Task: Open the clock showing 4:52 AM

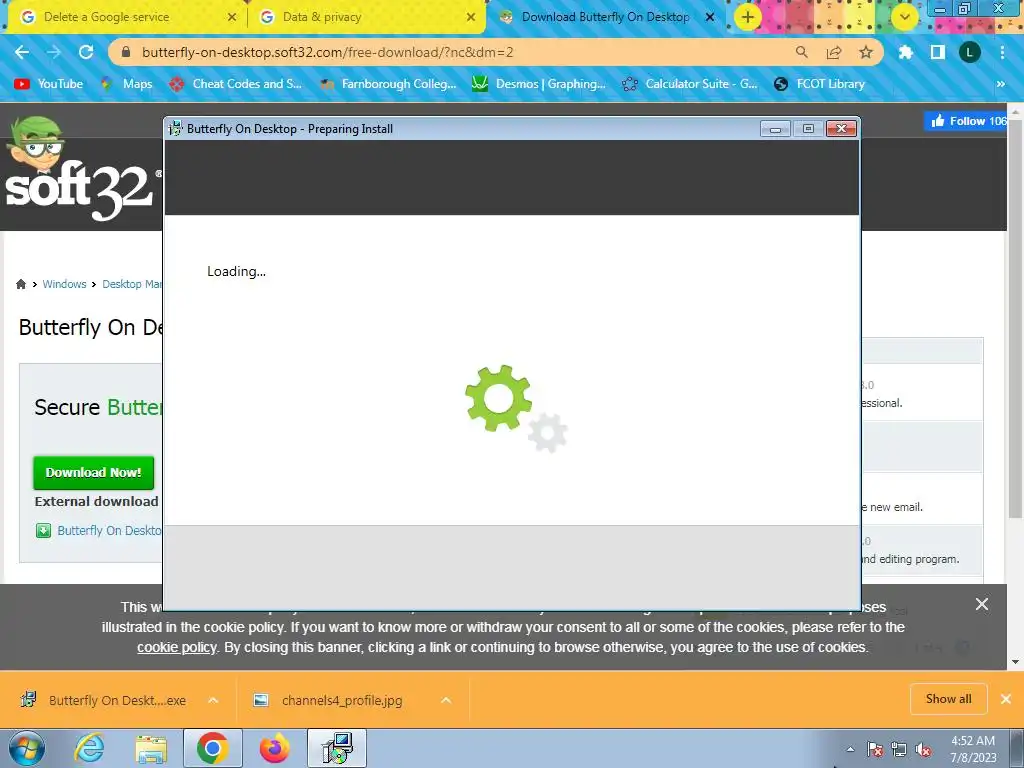Action: point(972,749)
